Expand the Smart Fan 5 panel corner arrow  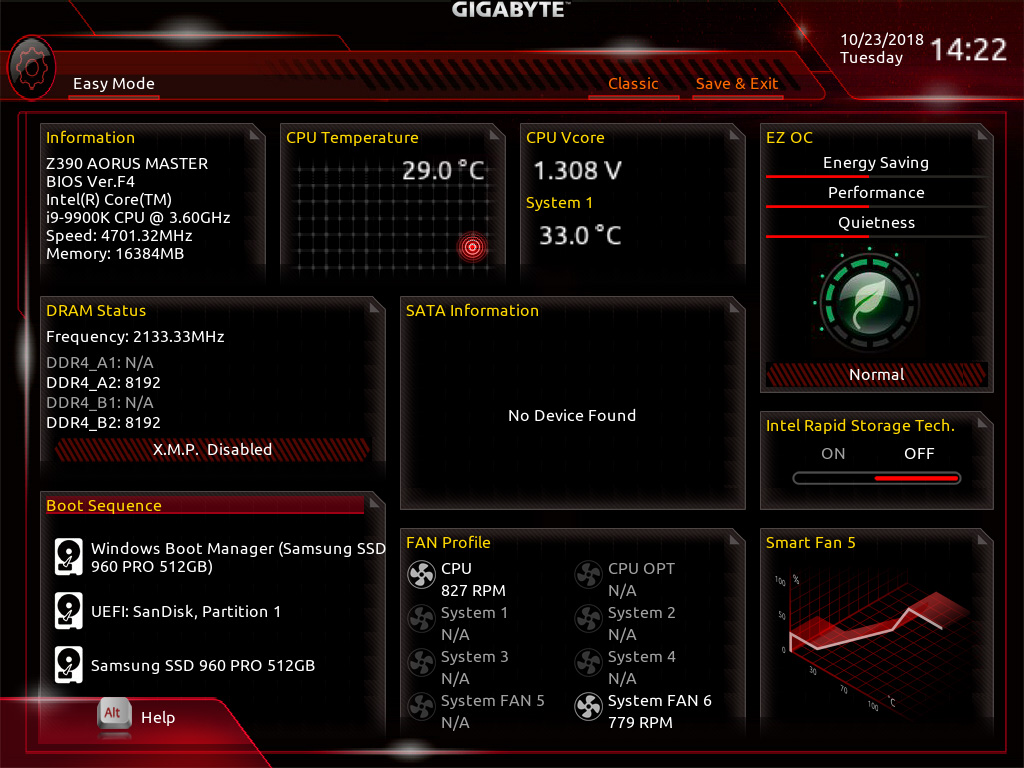[983, 539]
